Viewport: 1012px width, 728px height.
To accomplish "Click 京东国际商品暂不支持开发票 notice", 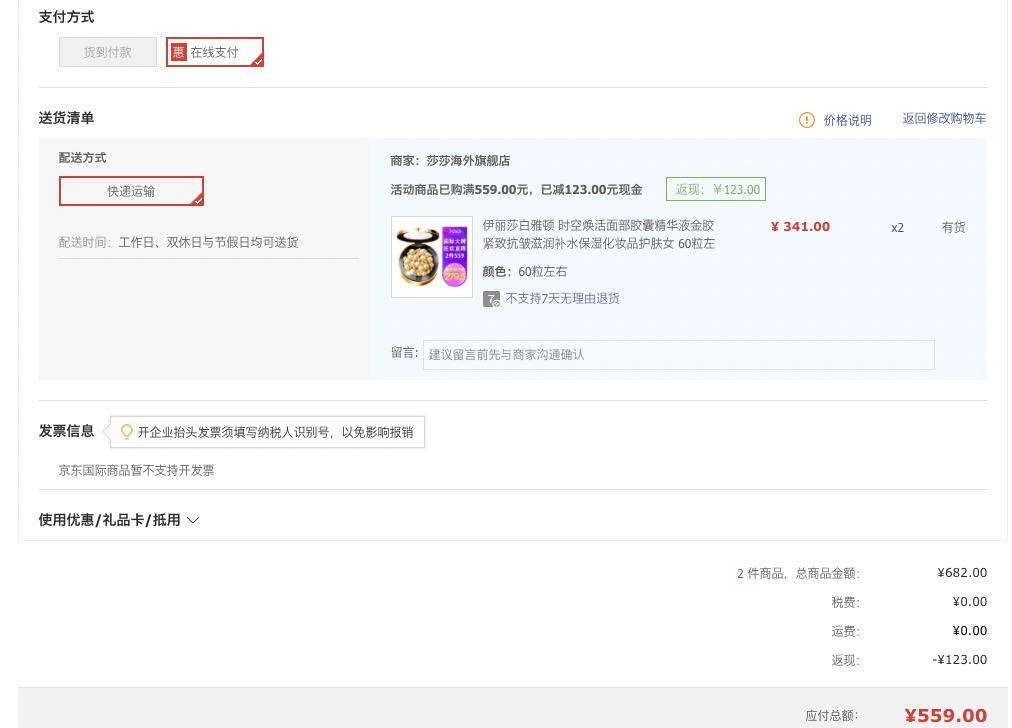I will 136,470.
